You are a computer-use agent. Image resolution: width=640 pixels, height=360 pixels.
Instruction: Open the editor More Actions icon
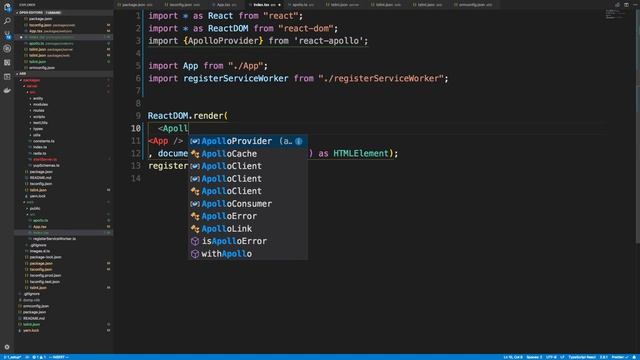click(635, 5)
